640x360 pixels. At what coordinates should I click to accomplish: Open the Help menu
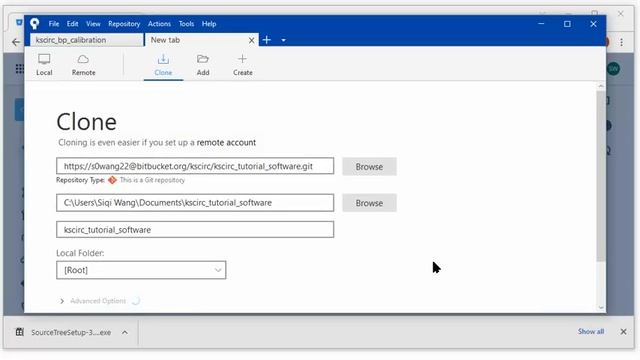point(209,24)
